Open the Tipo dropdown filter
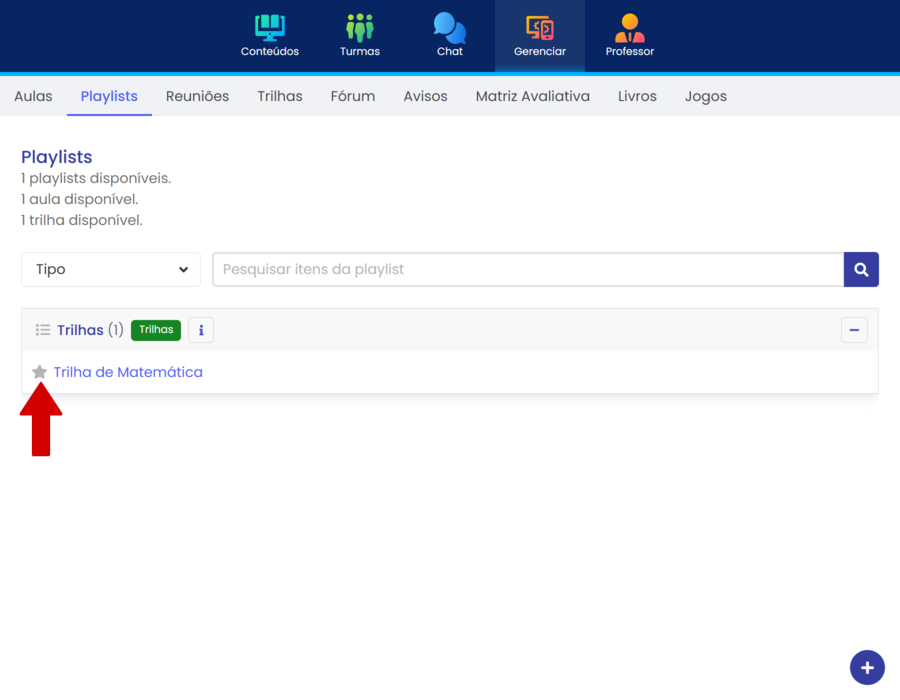The image size is (900, 700). coord(111,269)
